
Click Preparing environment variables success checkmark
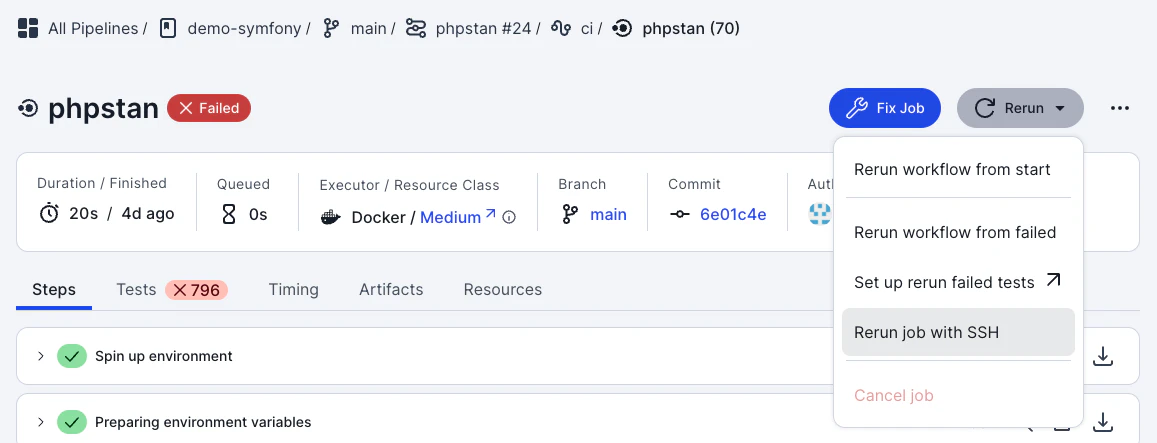72,422
